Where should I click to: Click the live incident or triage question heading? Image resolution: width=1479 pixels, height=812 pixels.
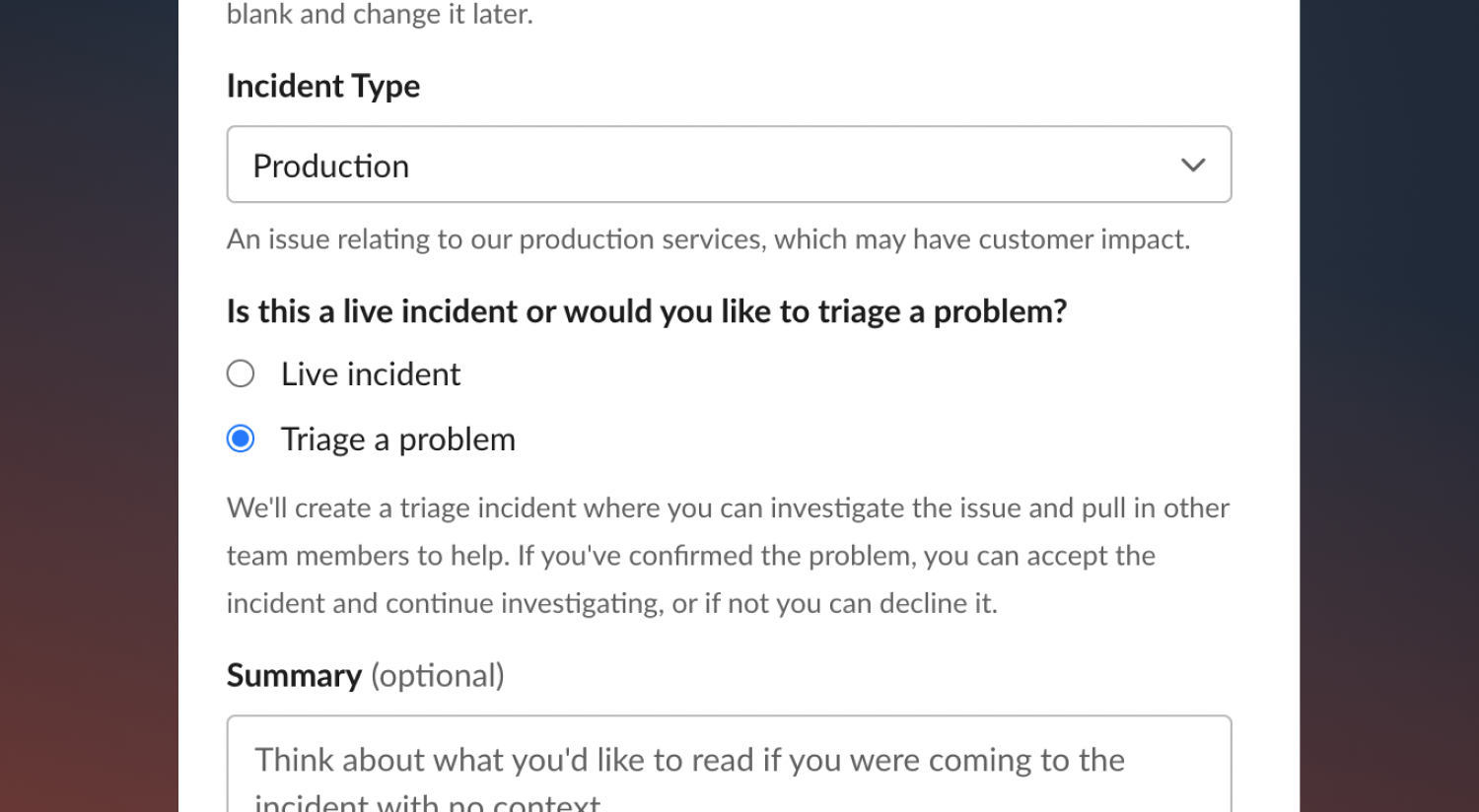click(x=647, y=311)
